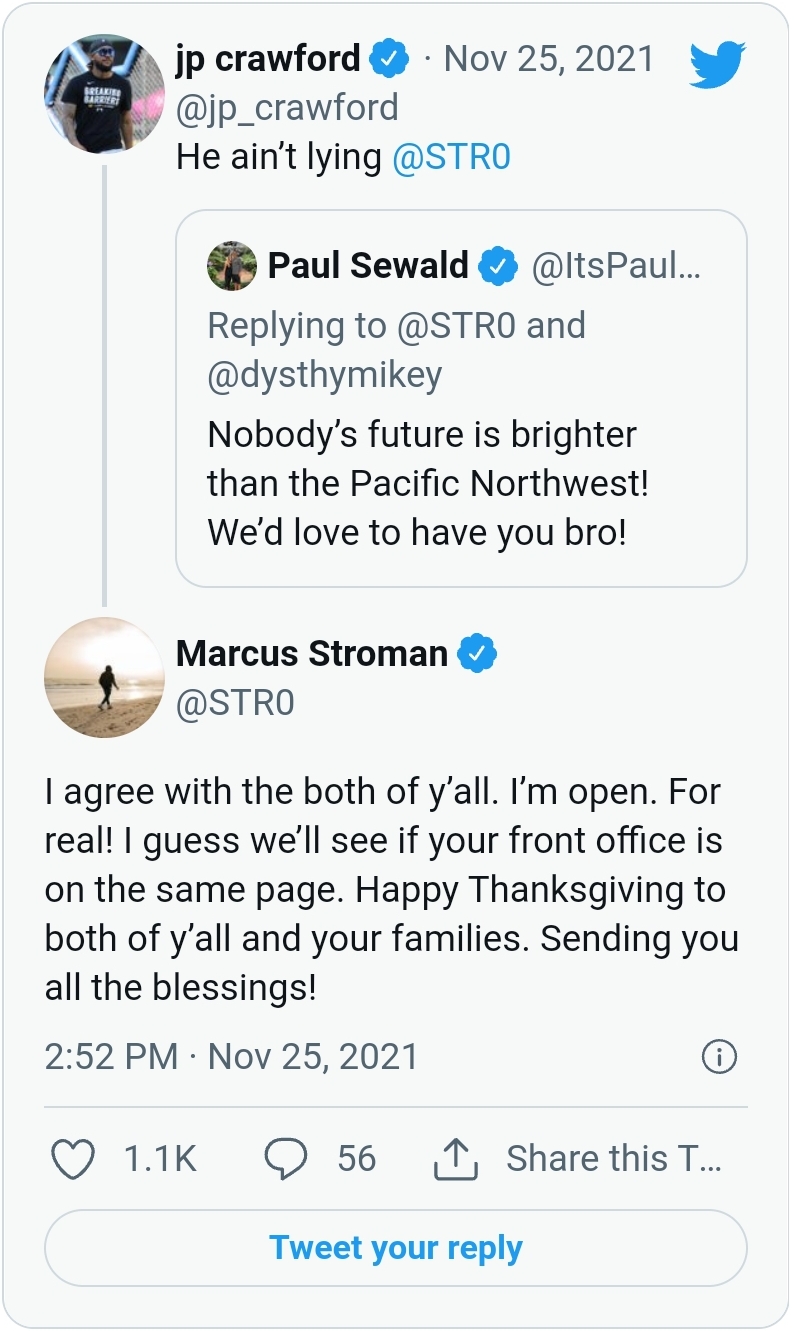The width and height of the screenshot is (795, 1331).
Task: Click the Nov 25, 2021 date in header
Action: point(548,59)
